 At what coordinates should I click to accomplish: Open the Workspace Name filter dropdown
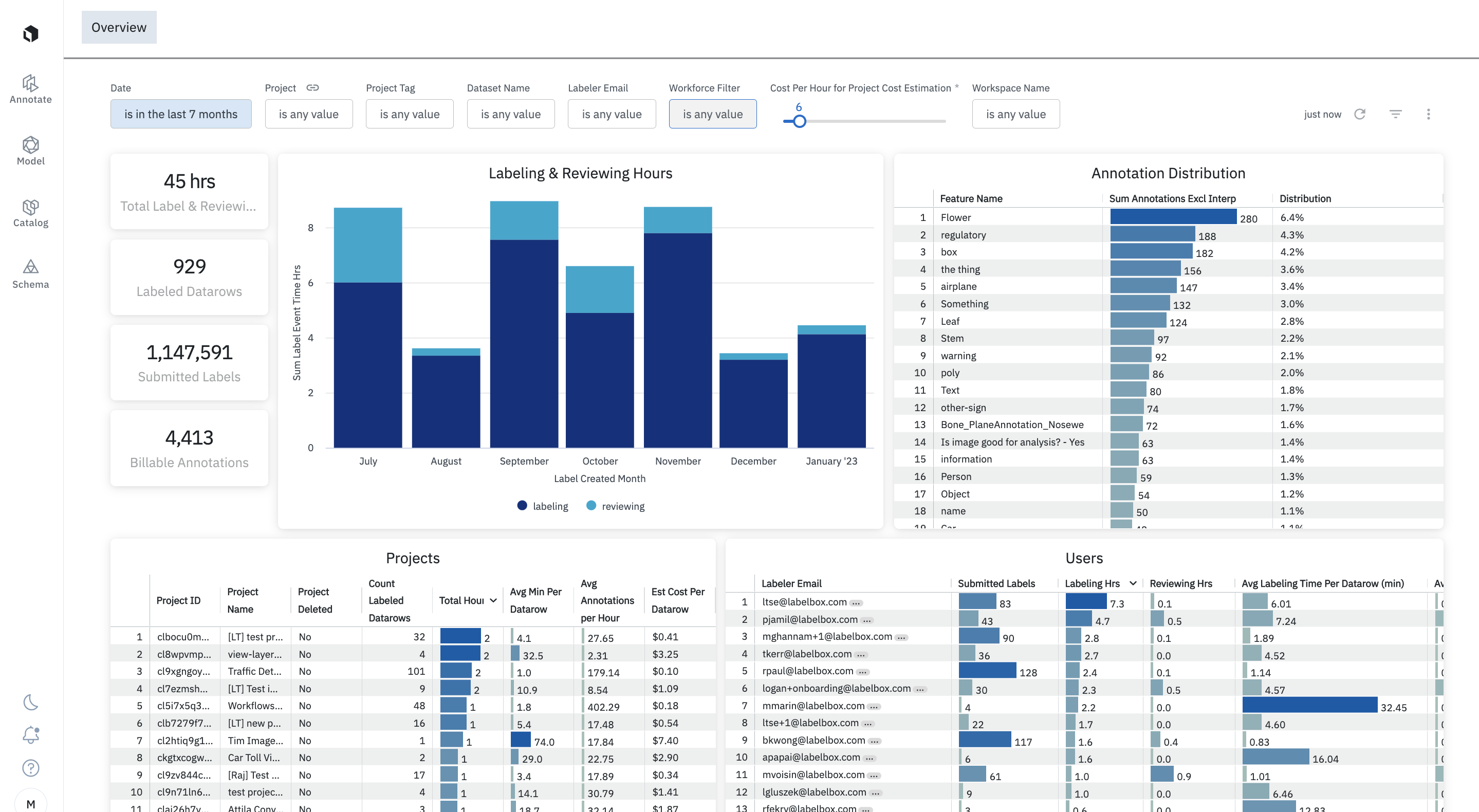[1015, 114]
